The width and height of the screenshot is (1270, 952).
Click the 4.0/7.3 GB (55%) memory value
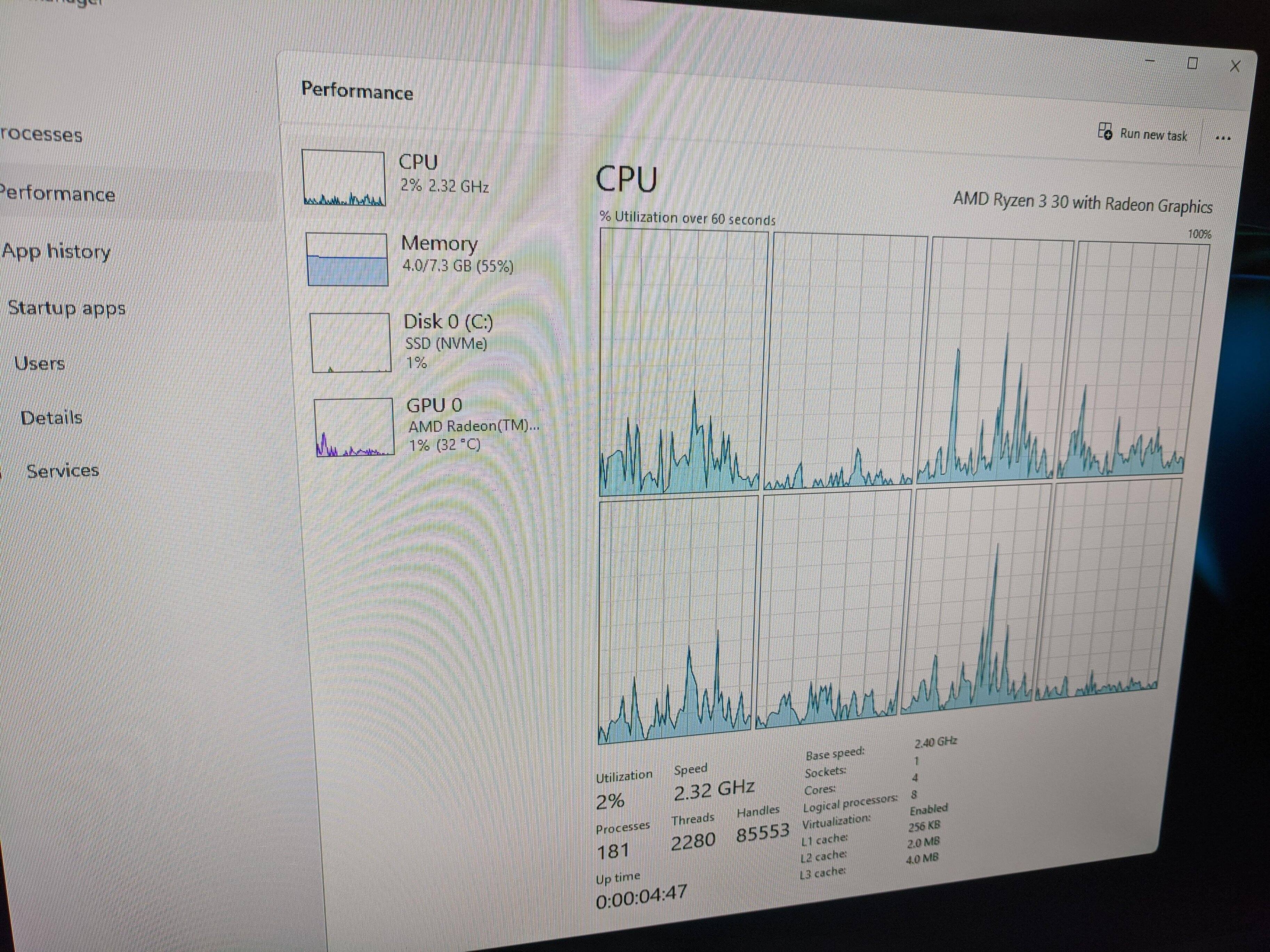(x=458, y=266)
